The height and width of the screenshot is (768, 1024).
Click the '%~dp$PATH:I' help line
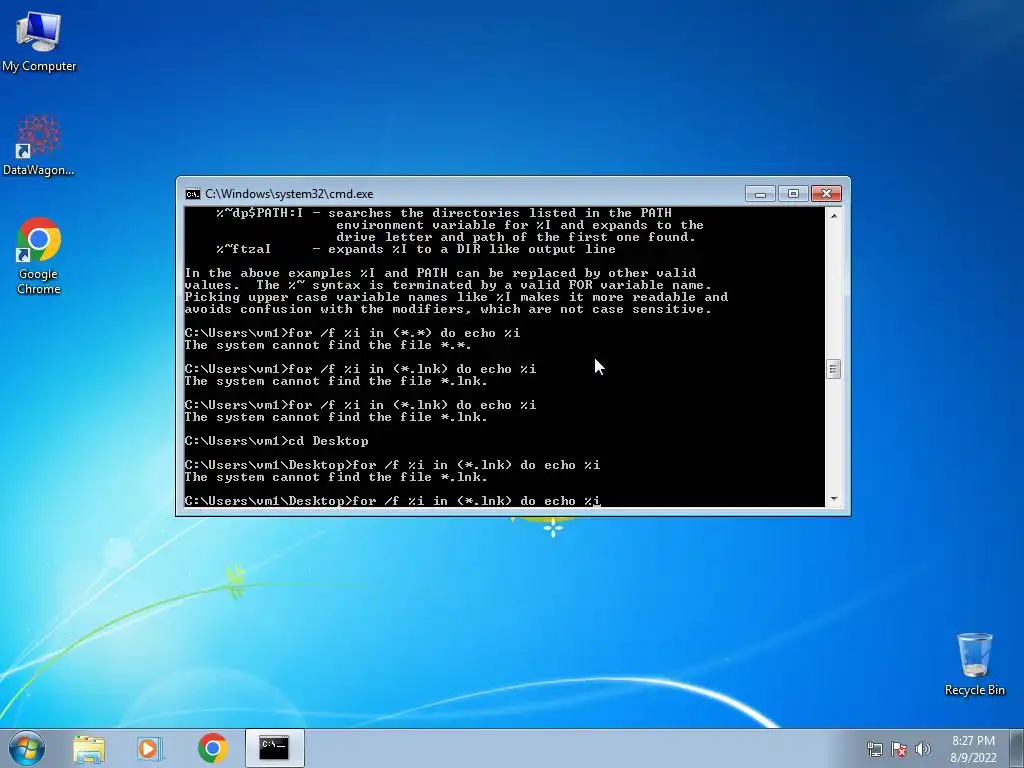[444, 213]
